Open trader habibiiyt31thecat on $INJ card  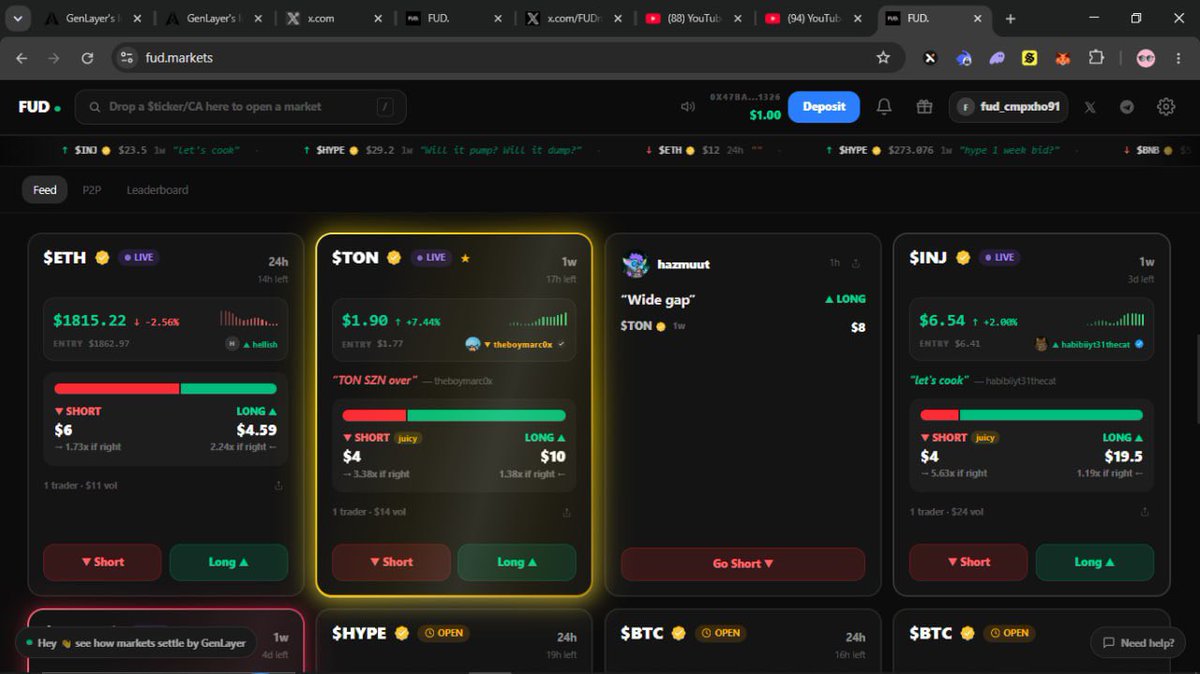coord(1090,344)
